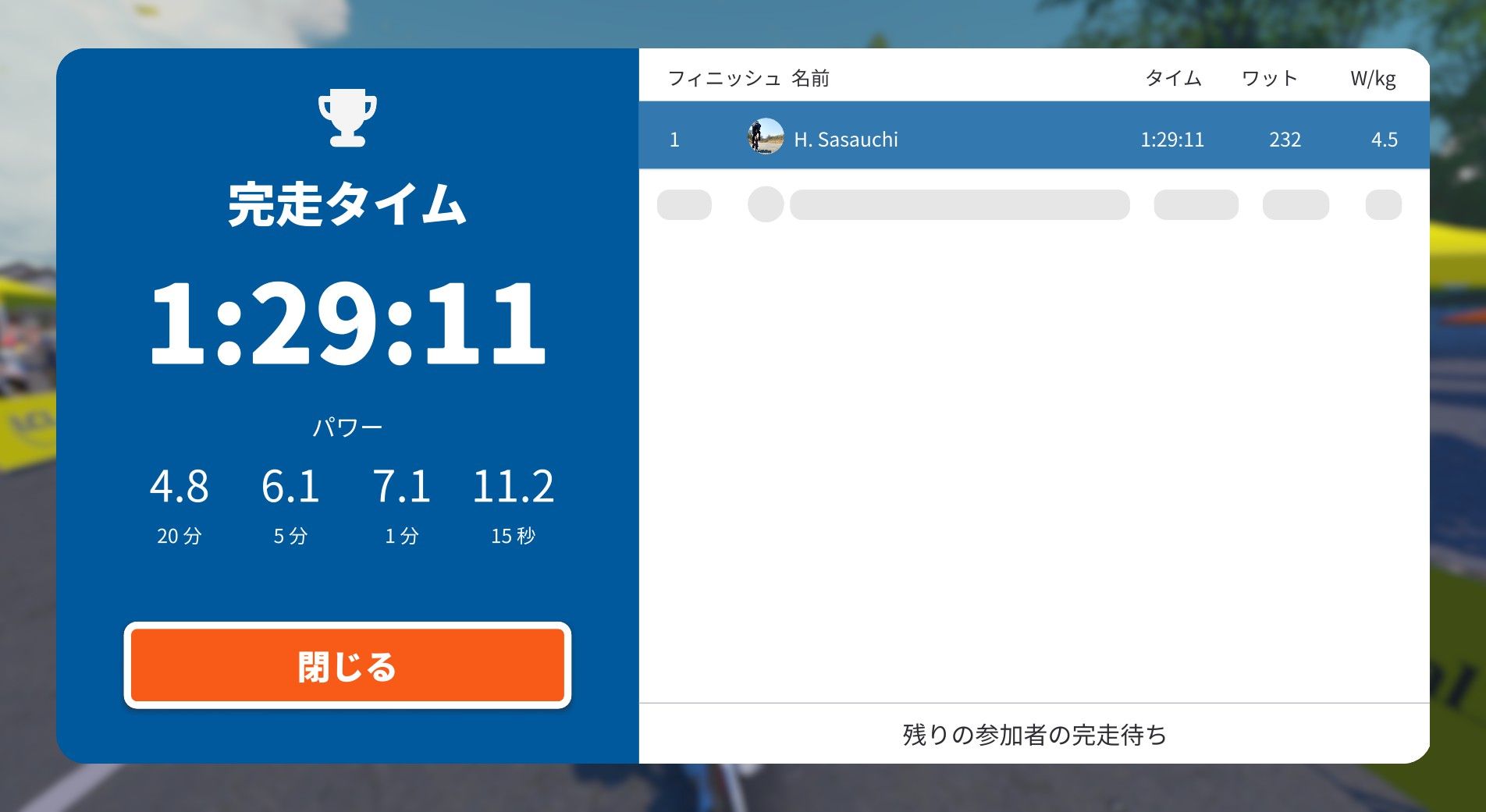
Task: Click the 名前 column header
Action: coord(810,78)
